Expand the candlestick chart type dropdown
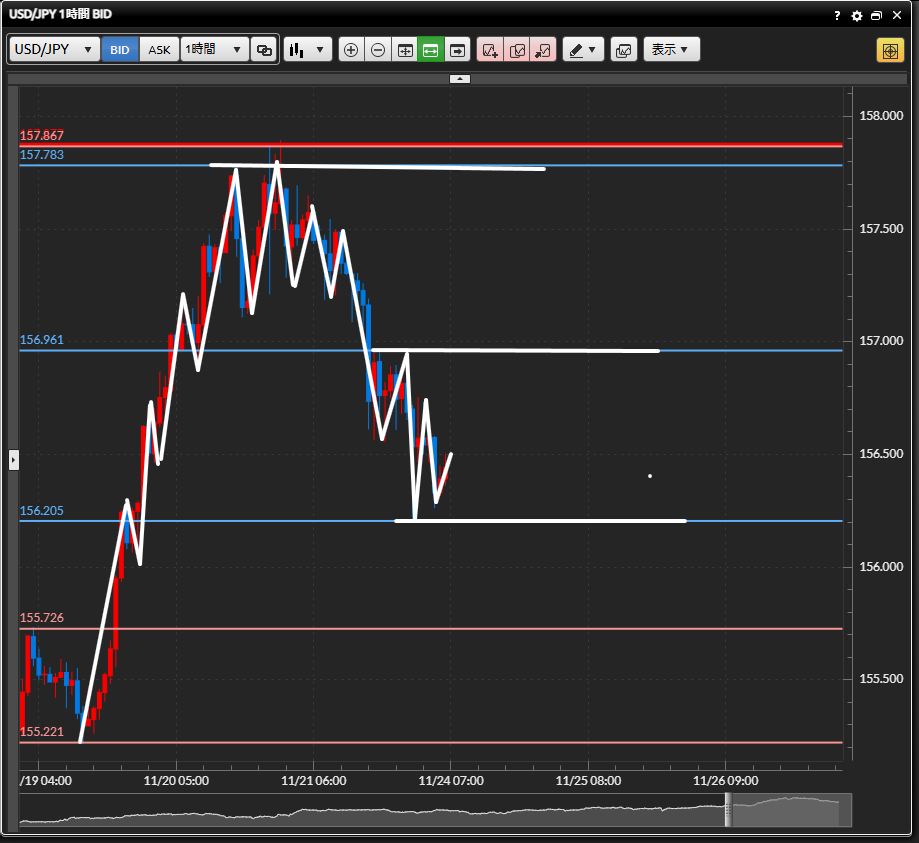This screenshot has height=843, width=919. click(307, 50)
